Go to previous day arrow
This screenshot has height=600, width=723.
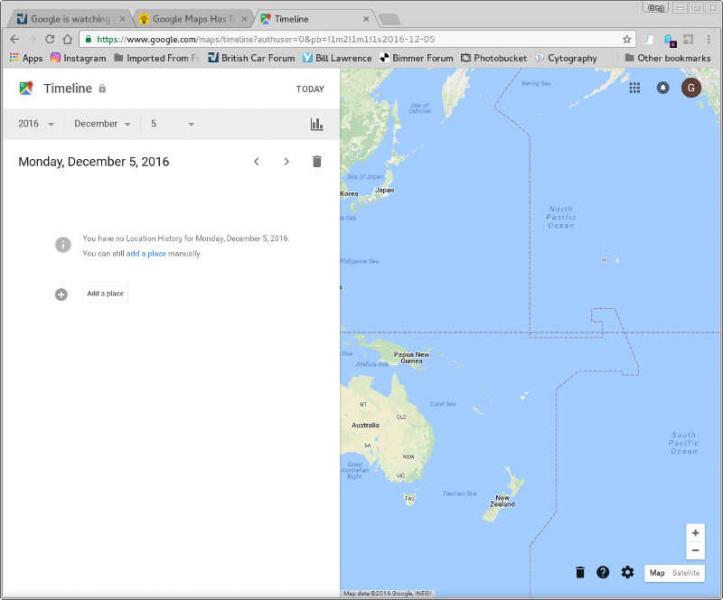point(256,161)
